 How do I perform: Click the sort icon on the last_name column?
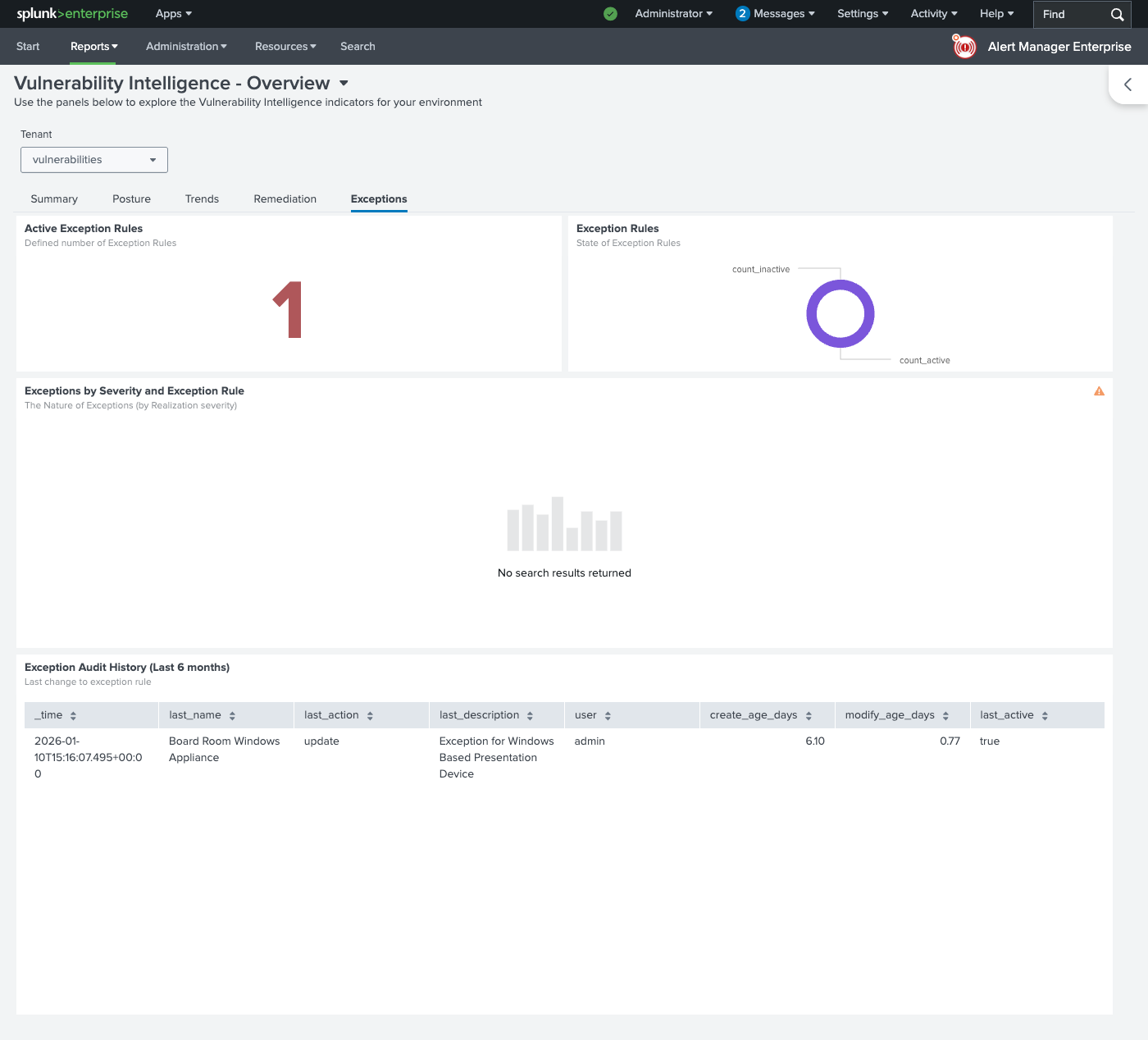coord(234,714)
